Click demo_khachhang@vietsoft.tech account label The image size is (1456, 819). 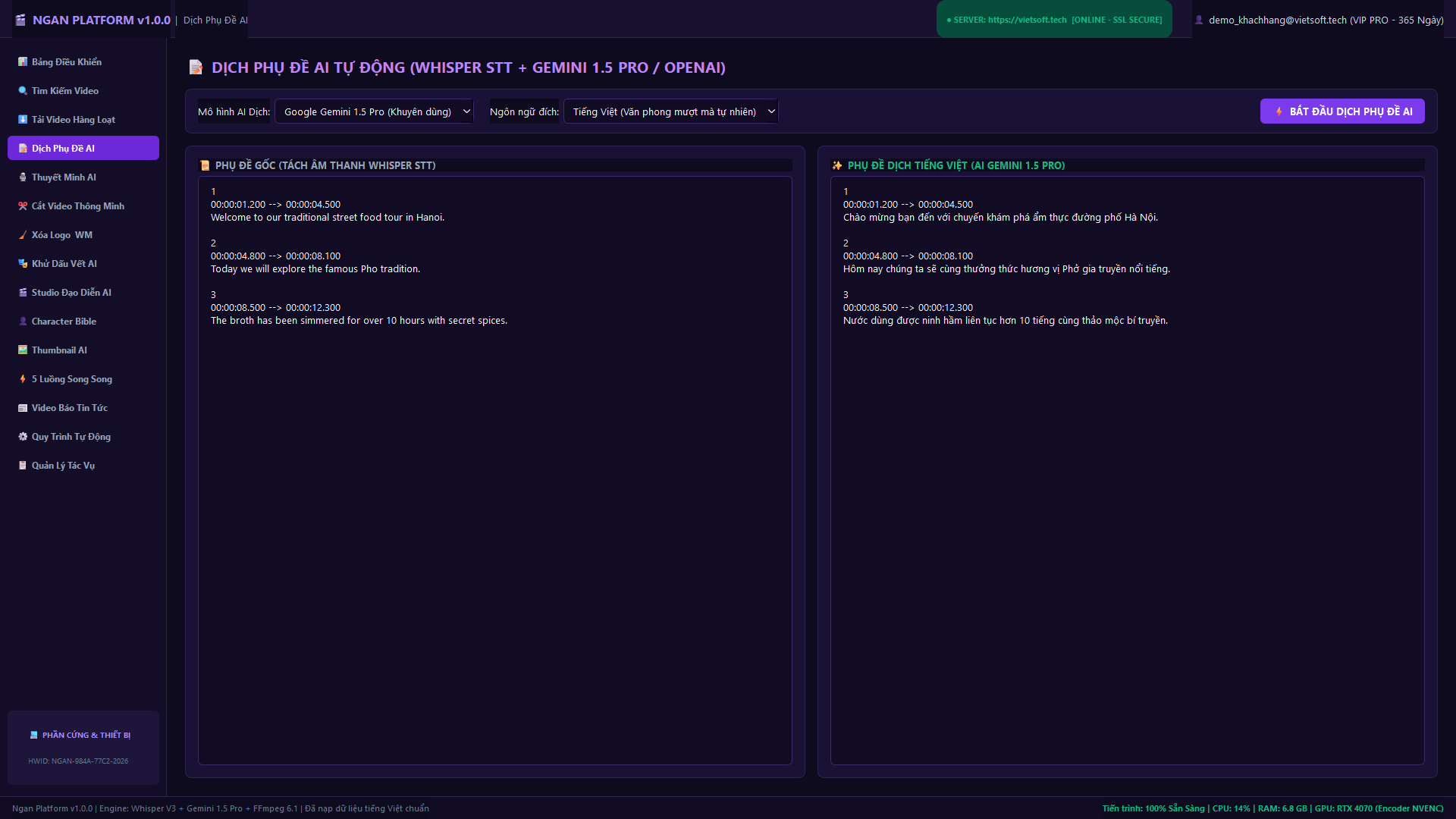pos(1326,20)
